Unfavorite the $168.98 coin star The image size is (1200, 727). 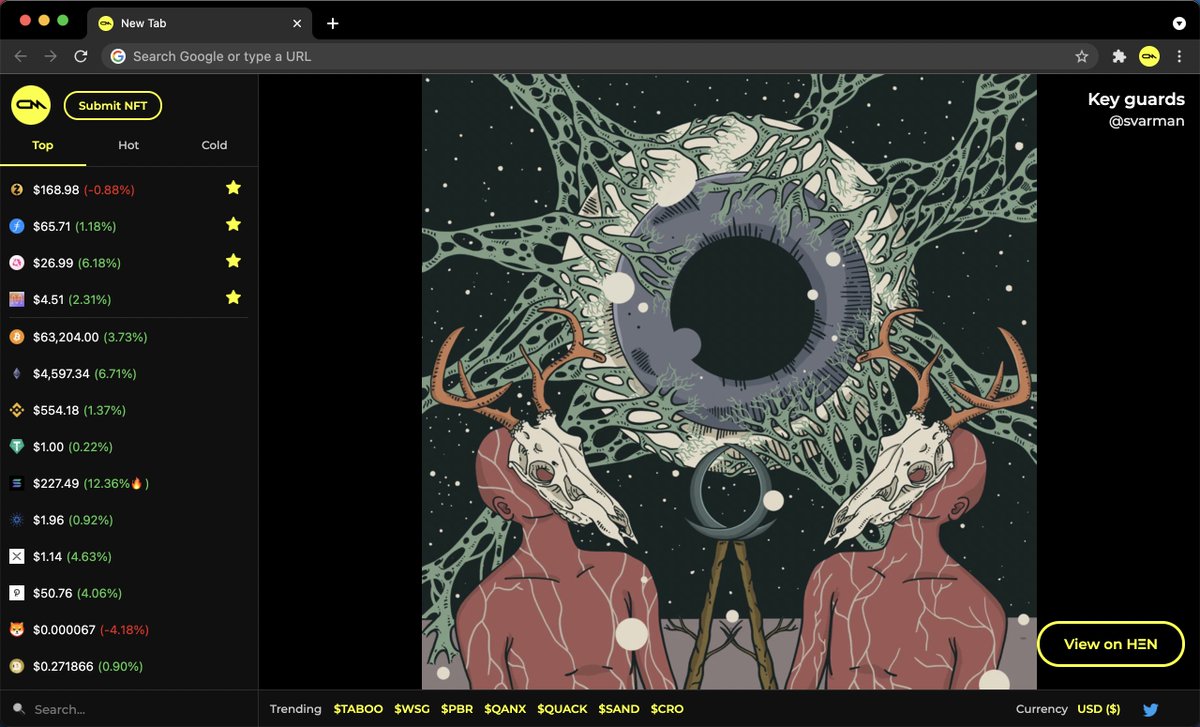pos(233,188)
